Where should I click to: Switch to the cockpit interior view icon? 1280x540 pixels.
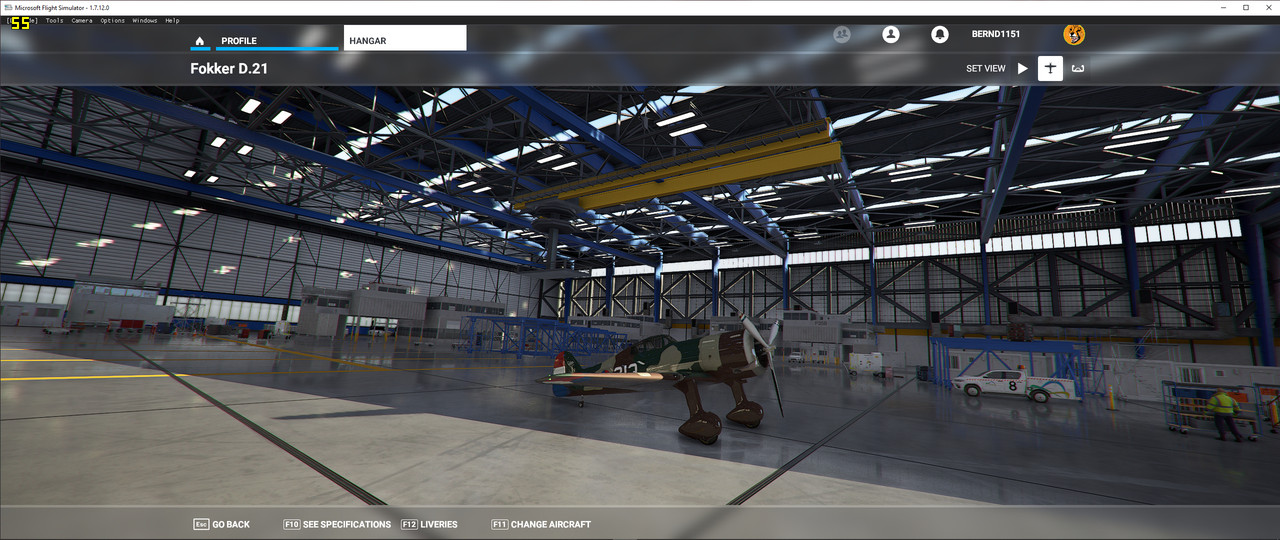(1077, 69)
